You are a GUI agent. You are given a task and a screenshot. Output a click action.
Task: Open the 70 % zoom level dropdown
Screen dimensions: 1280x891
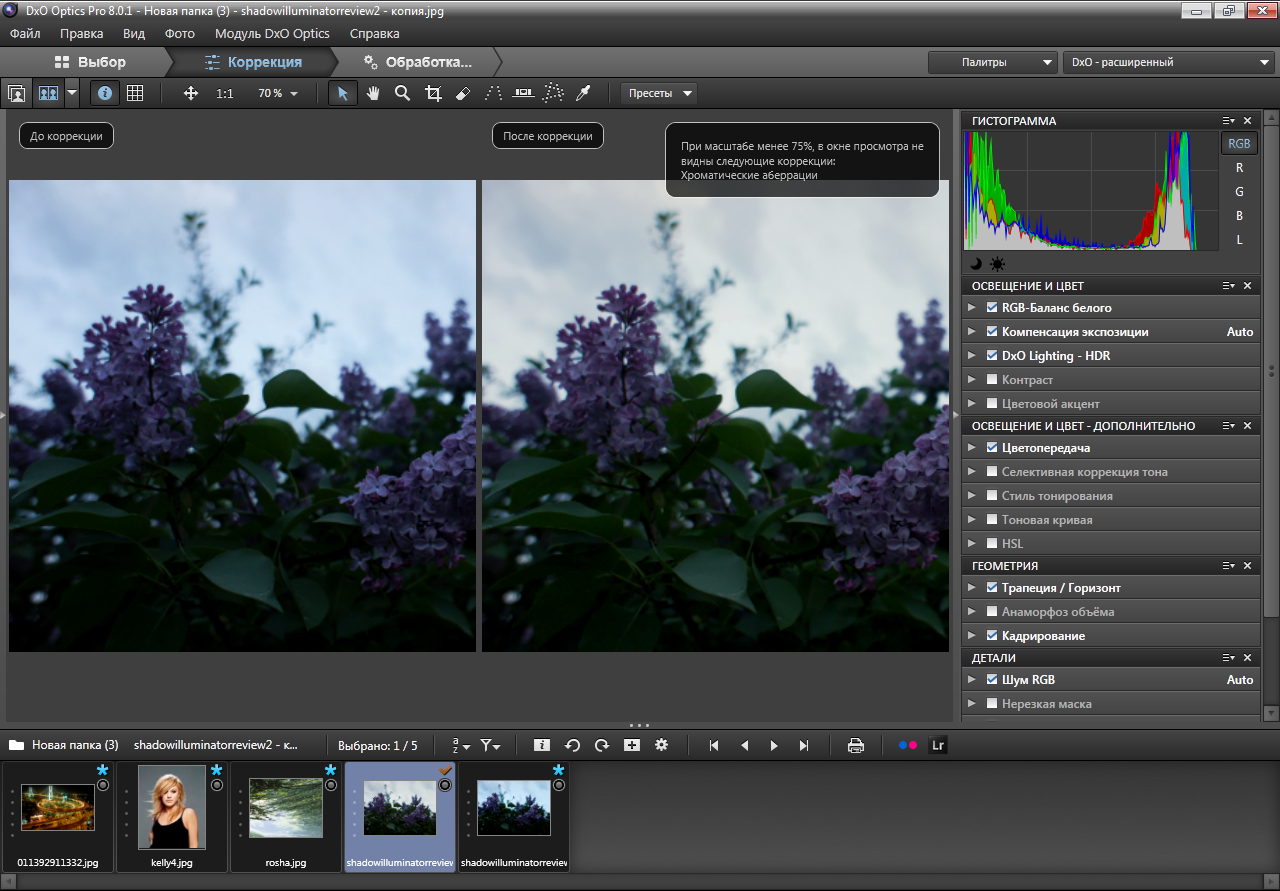277,93
